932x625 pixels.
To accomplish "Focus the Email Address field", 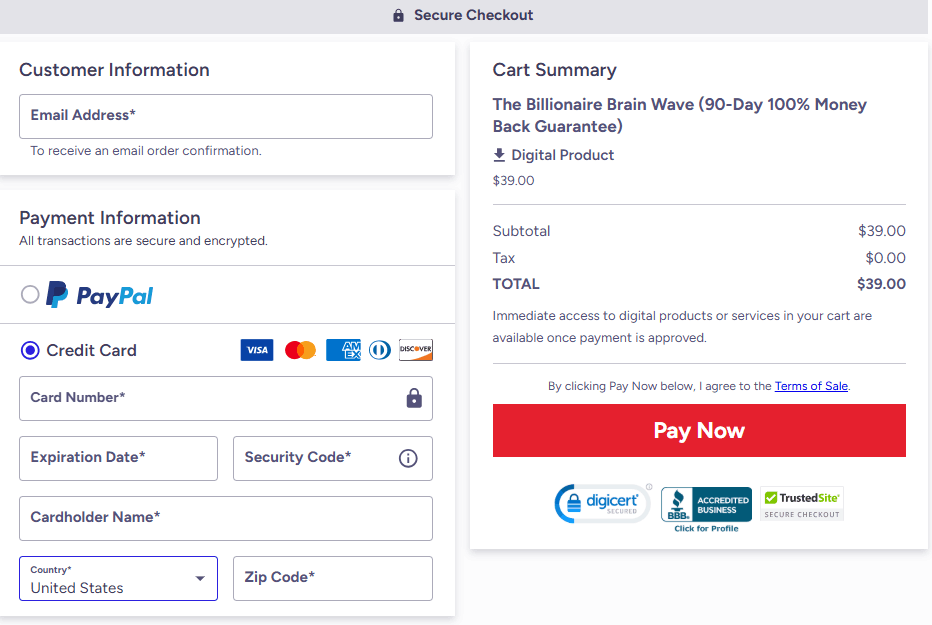I will point(226,116).
